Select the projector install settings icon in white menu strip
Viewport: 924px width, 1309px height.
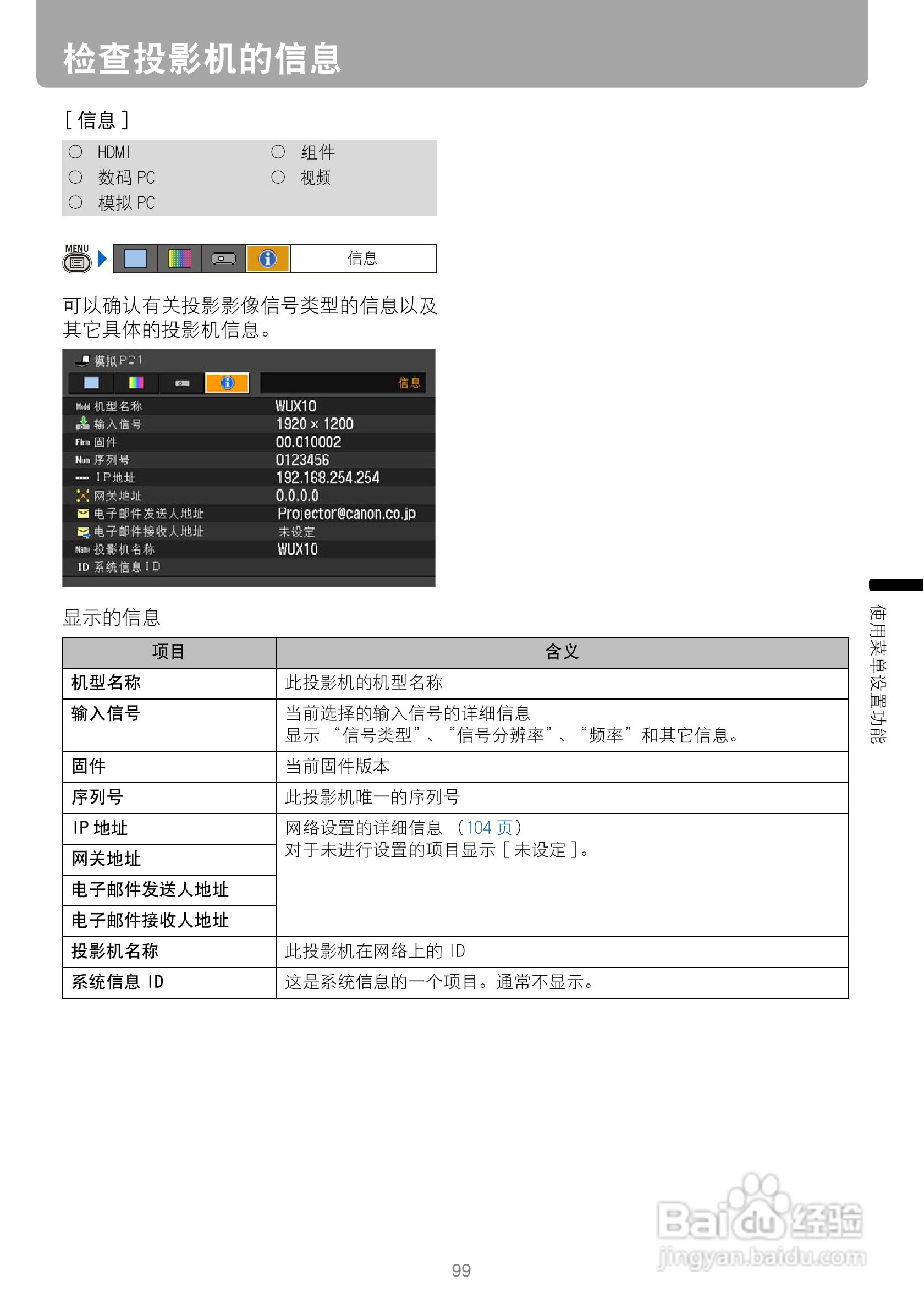(x=223, y=259)
